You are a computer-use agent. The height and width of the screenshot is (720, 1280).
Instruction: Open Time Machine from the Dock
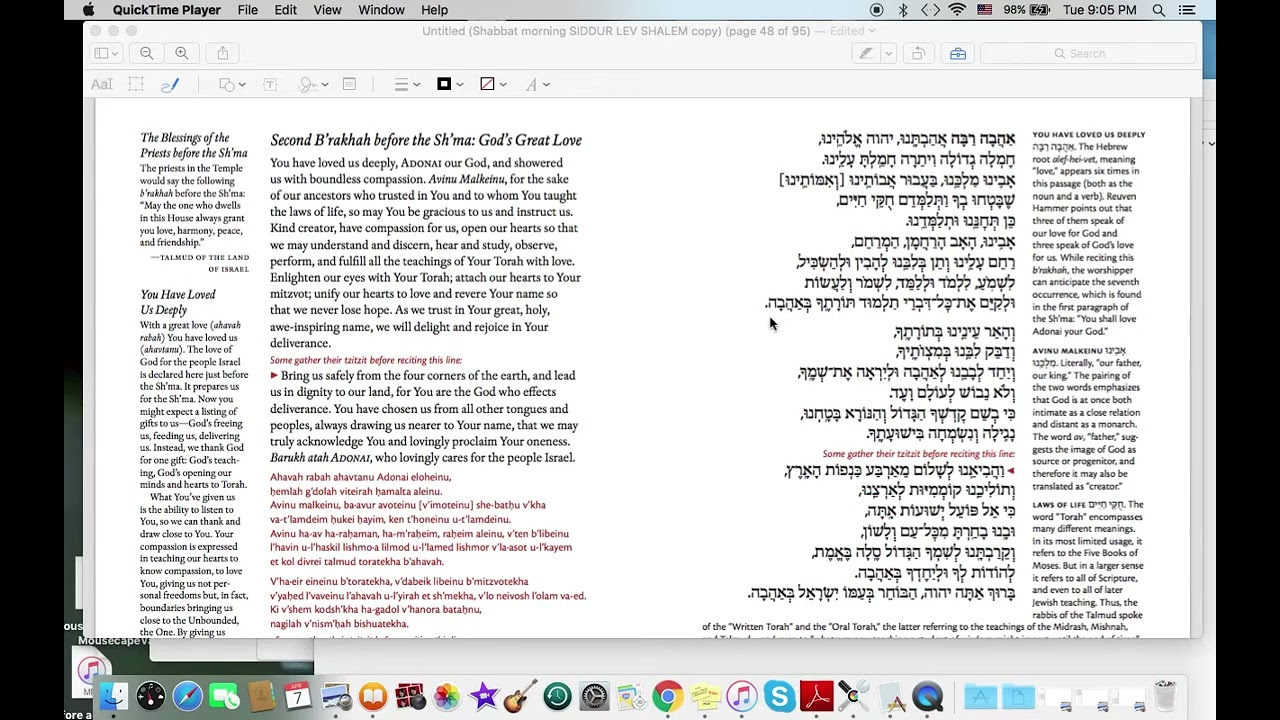[557, 696]
